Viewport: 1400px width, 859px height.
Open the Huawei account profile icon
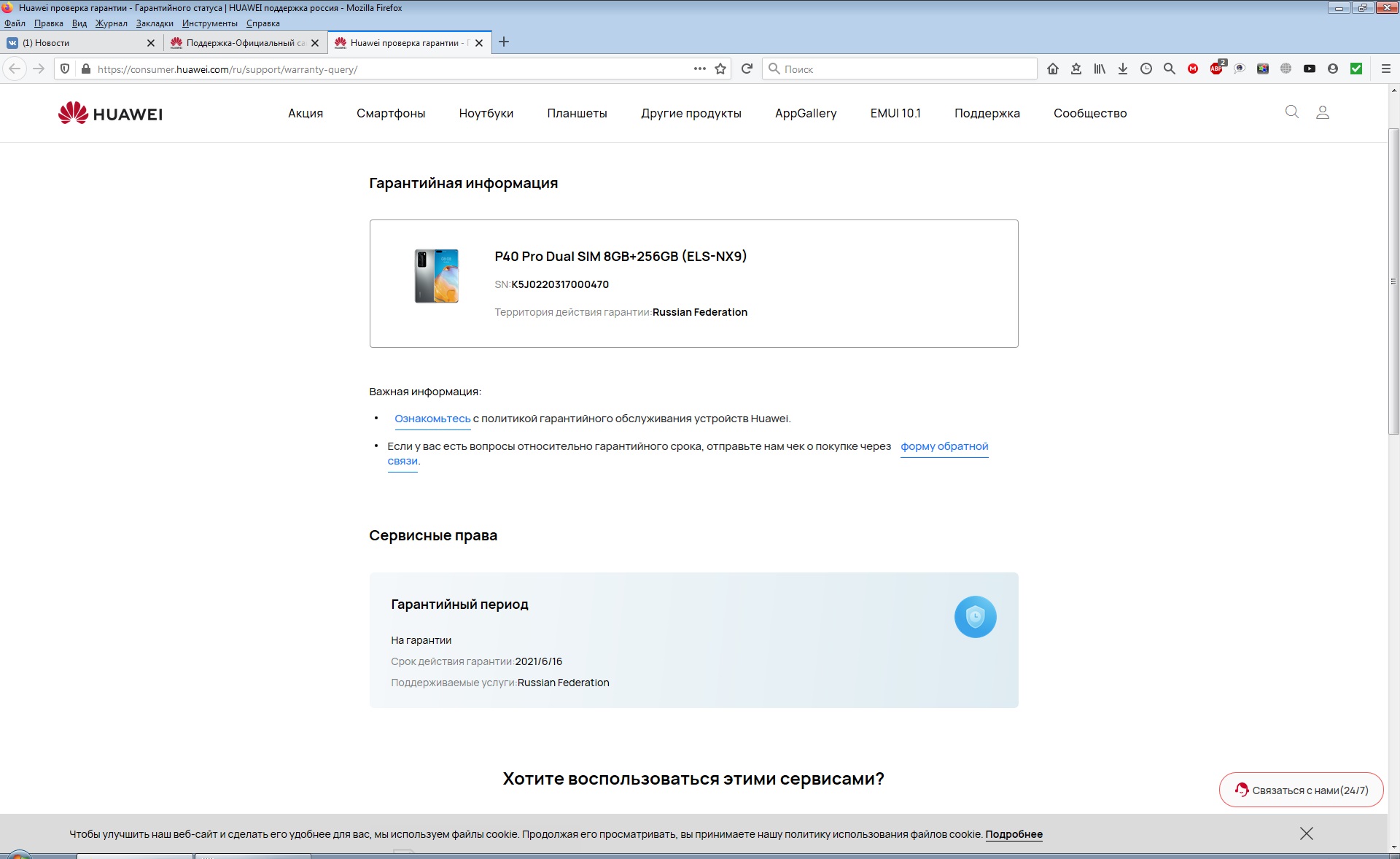(1322, 112)
